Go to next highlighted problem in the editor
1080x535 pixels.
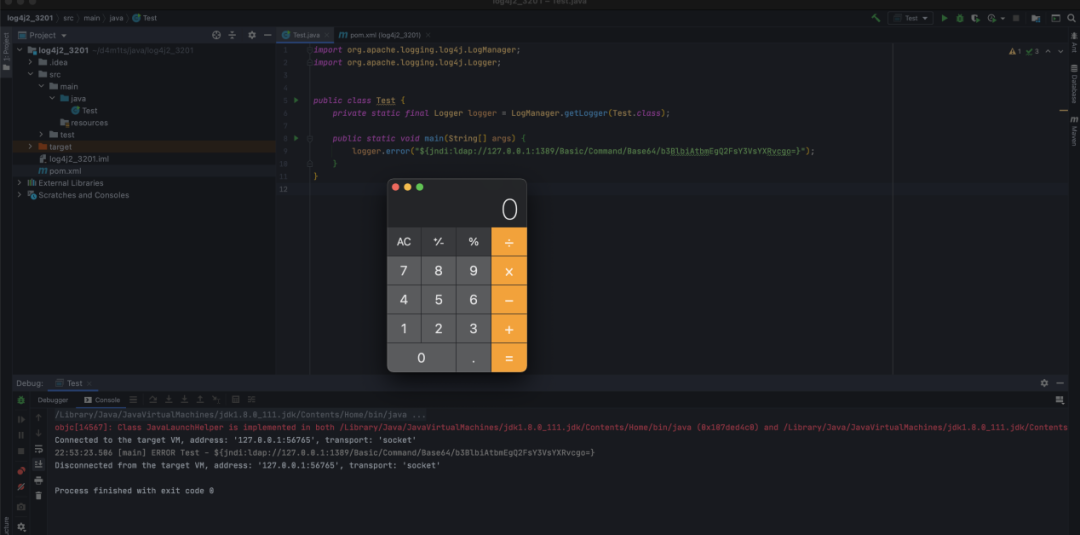point(1060,51)
